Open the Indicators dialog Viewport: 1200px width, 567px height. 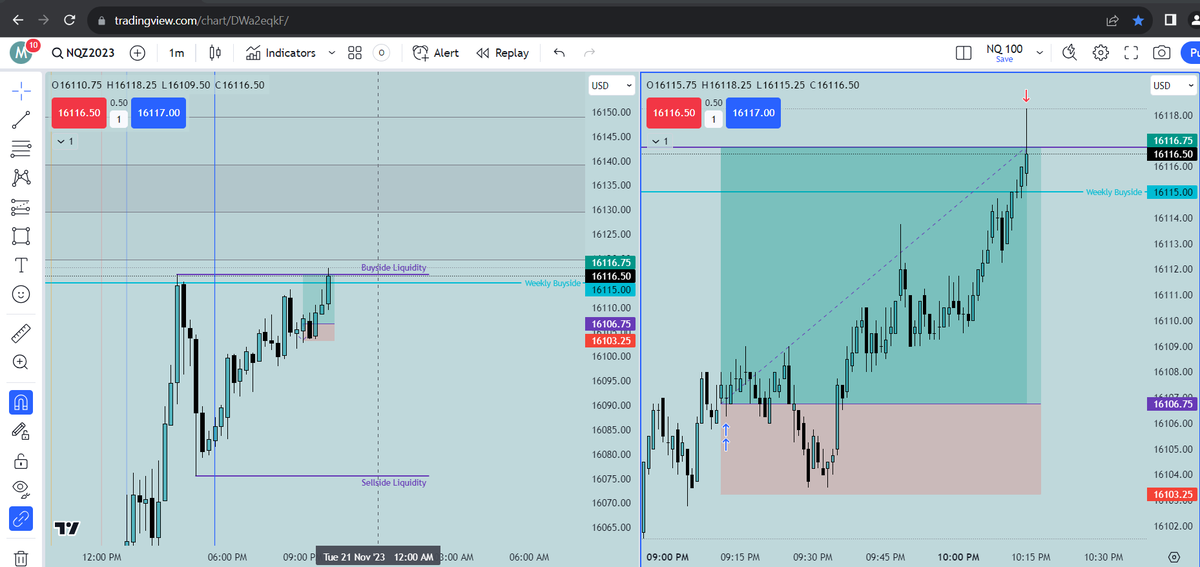pos(280,53)
